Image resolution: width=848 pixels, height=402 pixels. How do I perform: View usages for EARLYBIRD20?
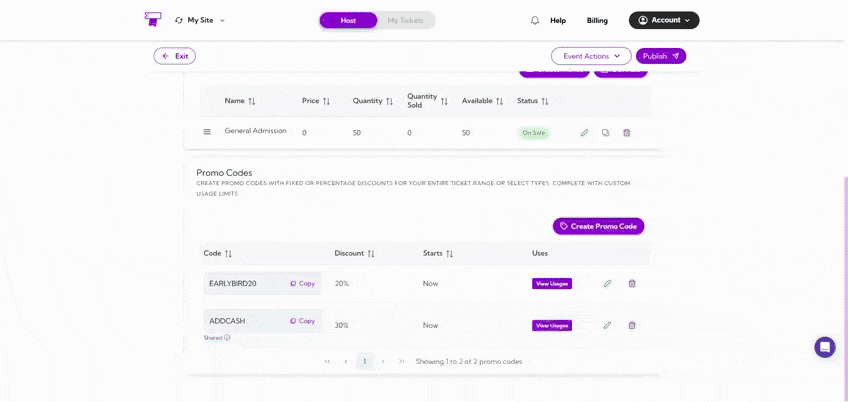pyautogui.click(x=552, y=284)
